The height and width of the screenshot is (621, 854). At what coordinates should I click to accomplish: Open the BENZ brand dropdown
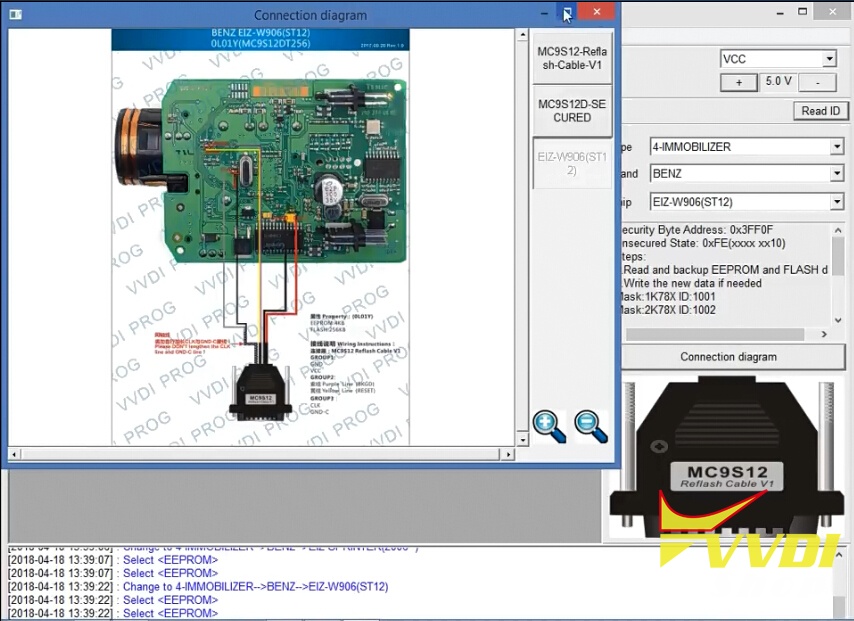837,174
